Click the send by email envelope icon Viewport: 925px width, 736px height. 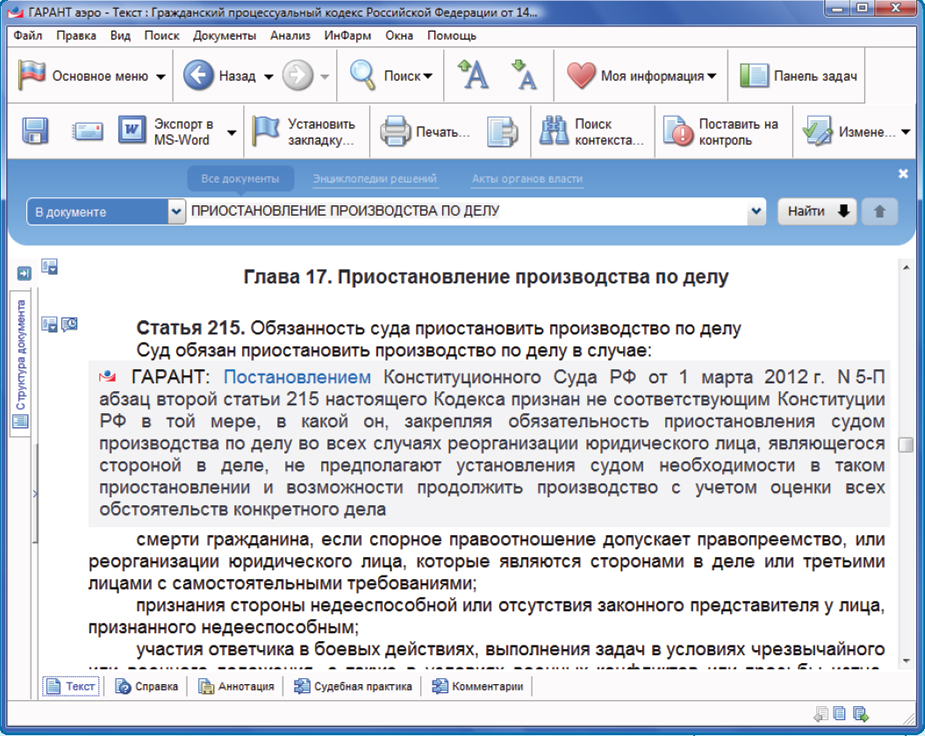pyautogui.click(x=88, y=131)
